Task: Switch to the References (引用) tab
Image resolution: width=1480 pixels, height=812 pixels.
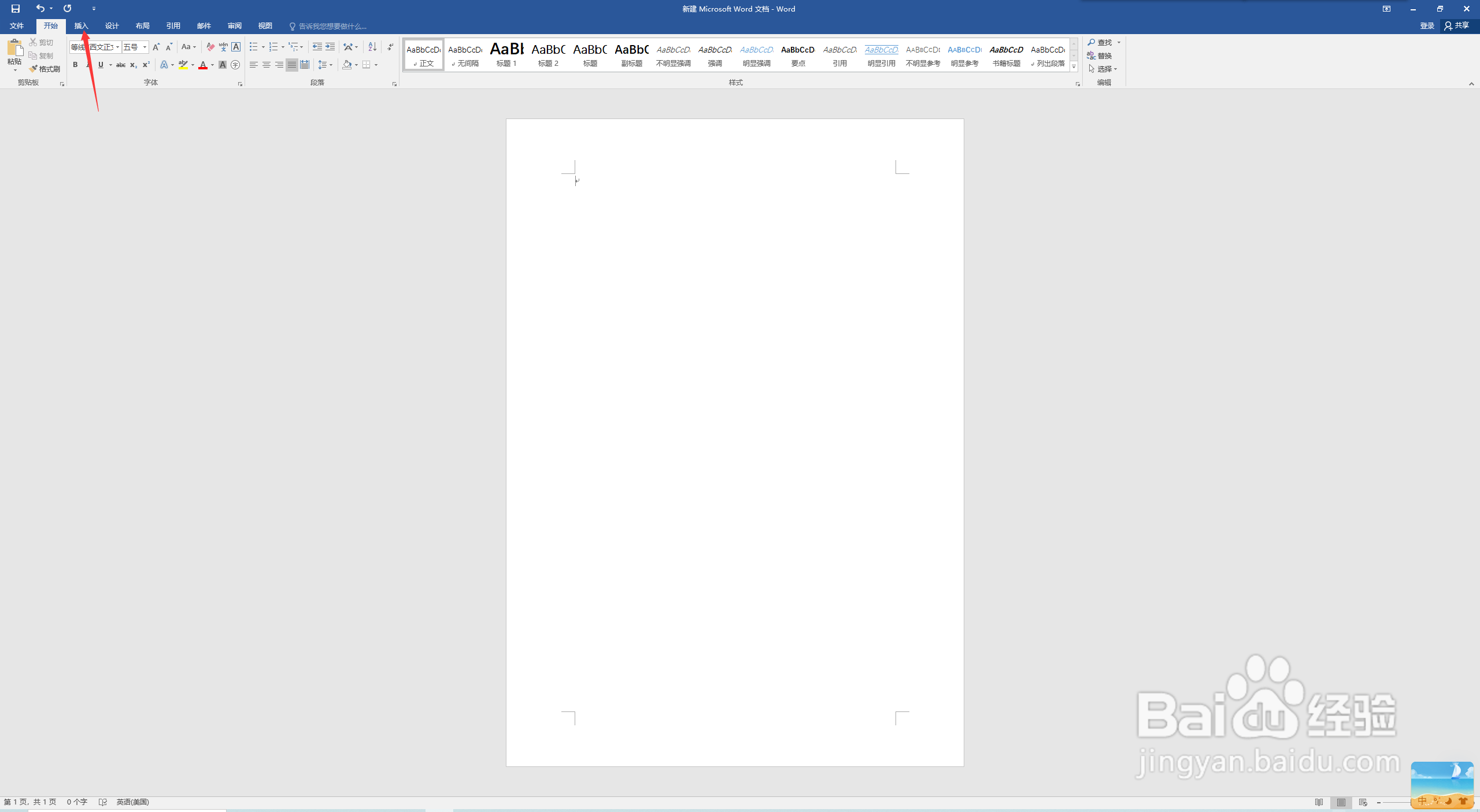Action: pyautogui.click(x=173, y=26)
